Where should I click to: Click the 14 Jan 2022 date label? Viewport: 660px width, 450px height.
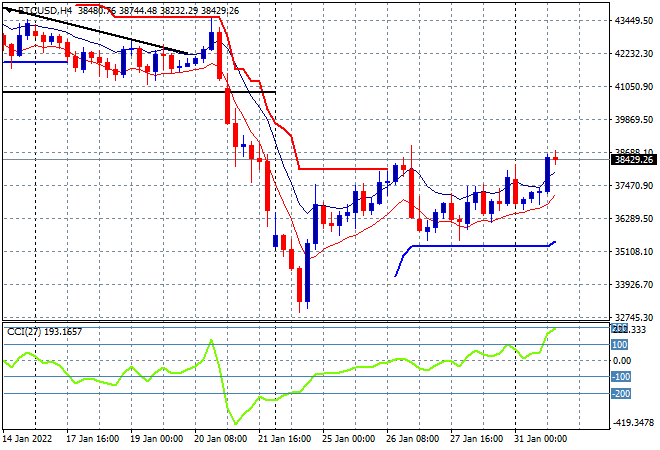[x=28, y=439]
